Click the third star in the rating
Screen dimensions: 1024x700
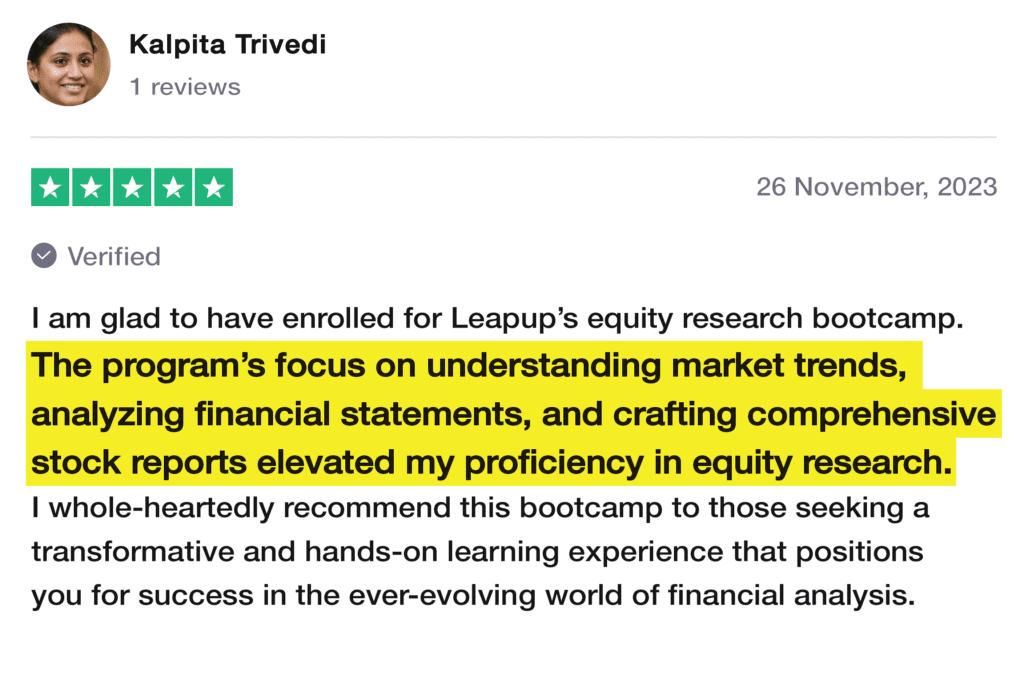coord(132,188)
